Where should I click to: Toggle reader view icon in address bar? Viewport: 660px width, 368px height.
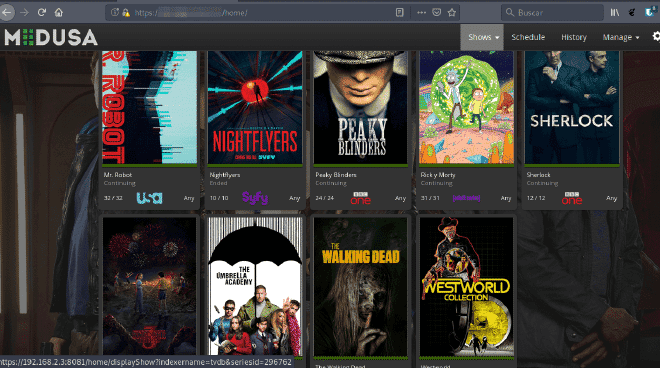[x=399, y=13]
